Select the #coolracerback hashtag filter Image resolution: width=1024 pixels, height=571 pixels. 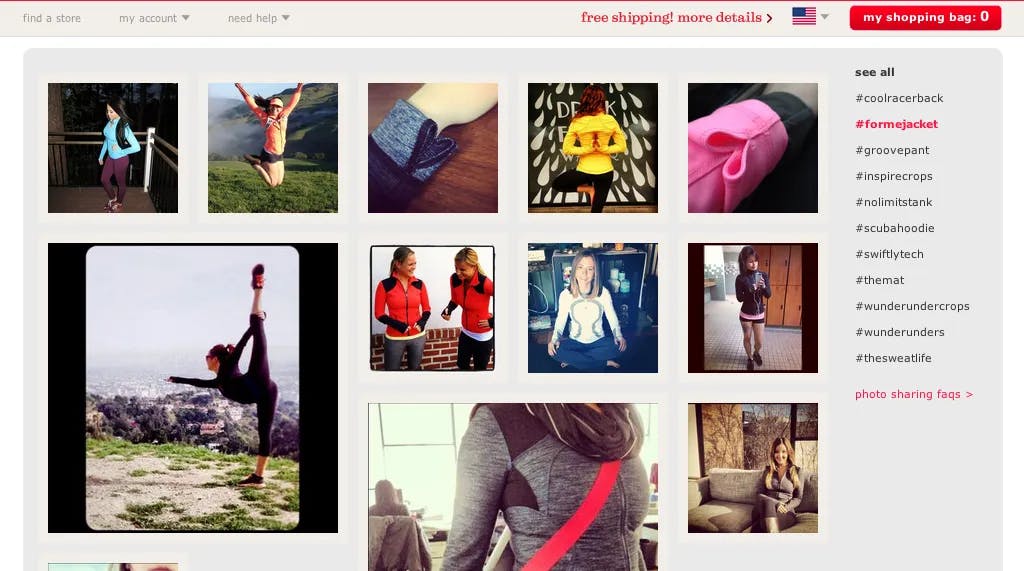tap(899, 98)
